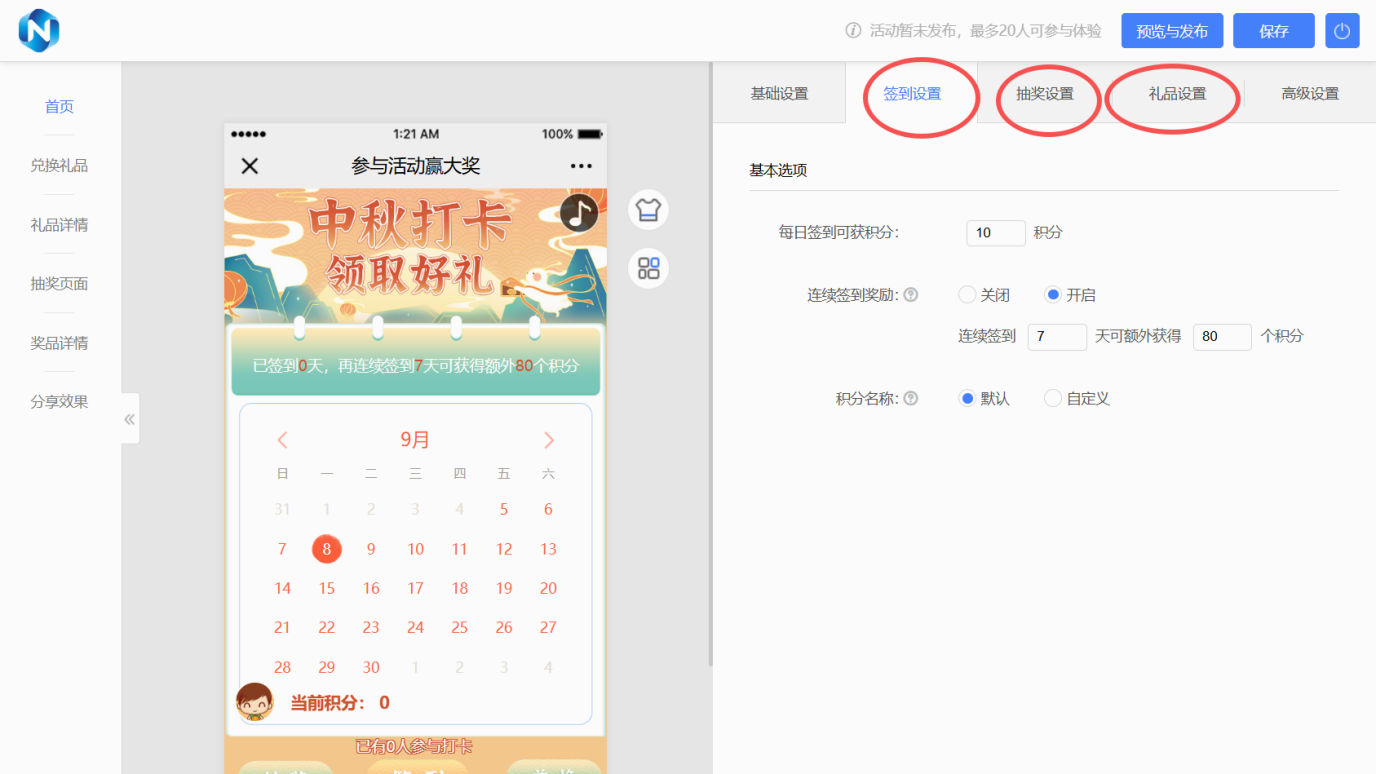The image size is (1376, 774).
Task: Collapse the left sidebar with double chevron
Action: coord(129,419)
